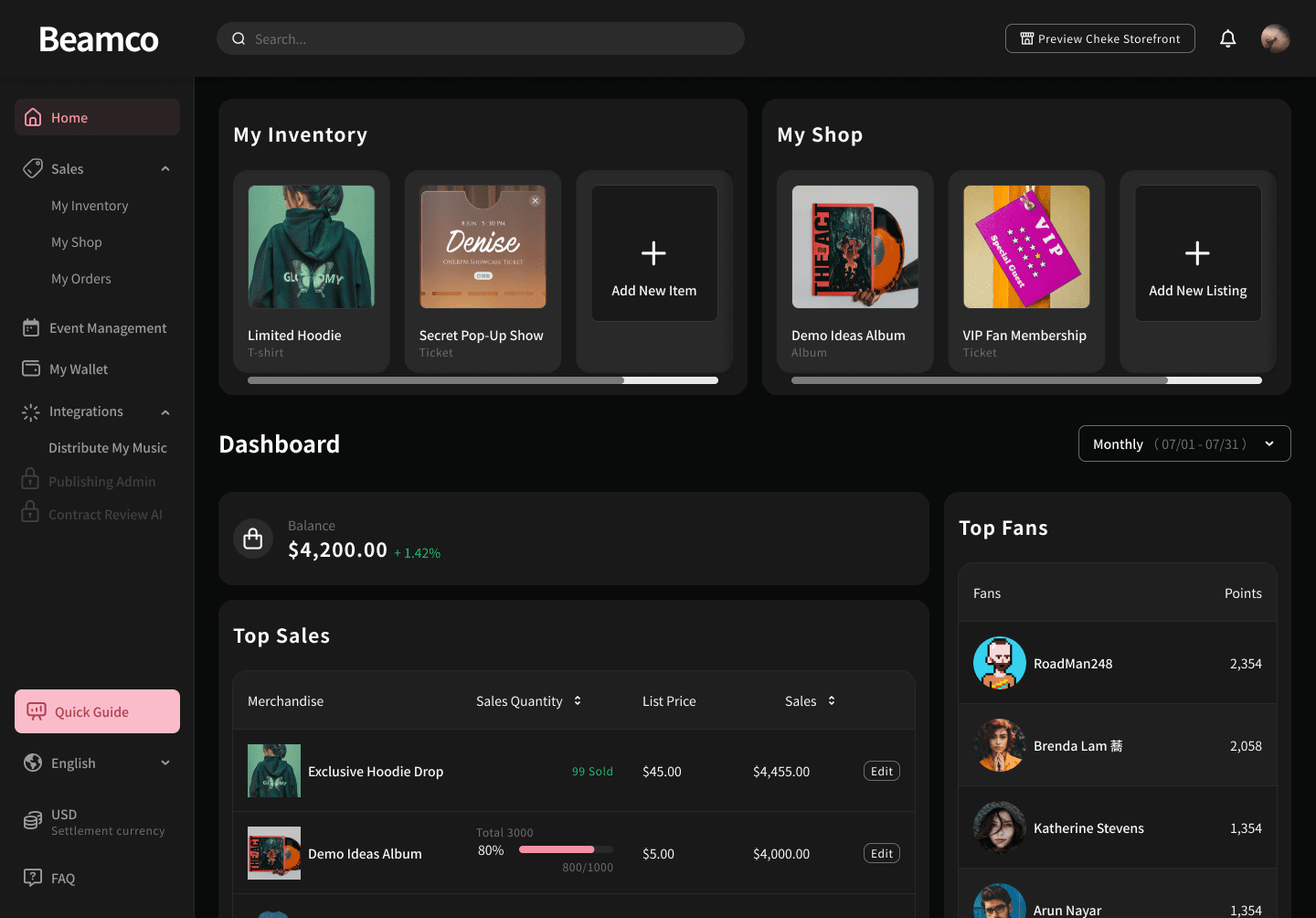The width and height of the screenshot is (1316, 918).
Task: Open My Wallet from sidebar
Action: [79, 369]
